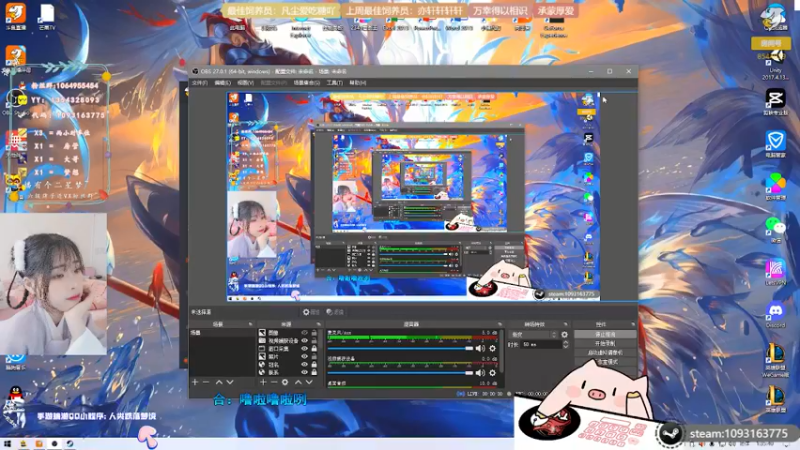The width and height of the screenshot is (800, 450).
Task: Remove the selected scene with the minus icon in the Scenes panel
Action: pos(206,382)
